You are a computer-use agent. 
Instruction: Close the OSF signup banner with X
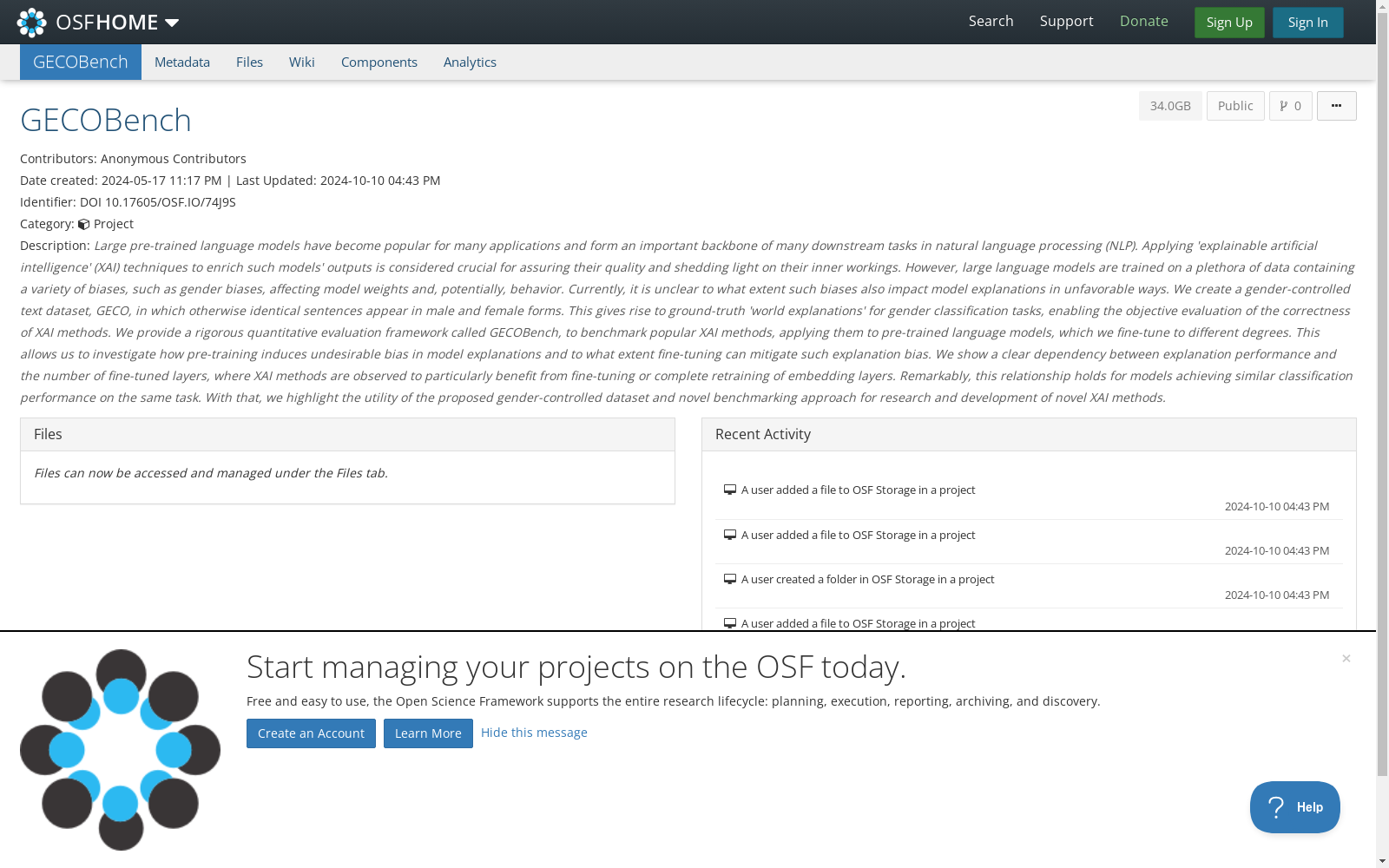[1346, 659]
